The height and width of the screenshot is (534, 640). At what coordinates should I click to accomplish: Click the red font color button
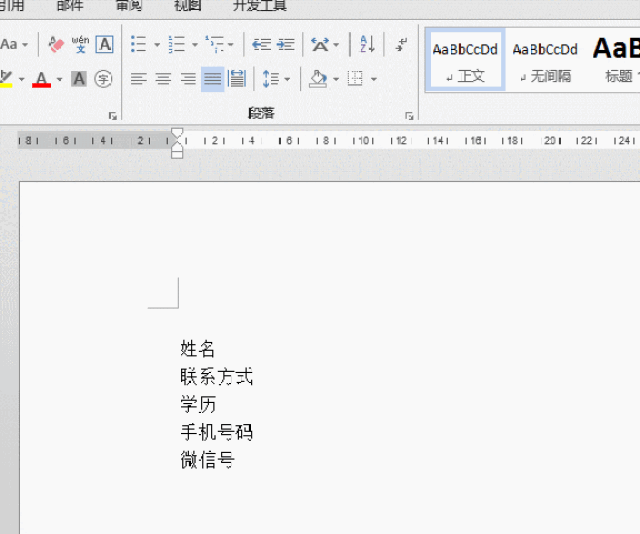[x=41, y=78]
